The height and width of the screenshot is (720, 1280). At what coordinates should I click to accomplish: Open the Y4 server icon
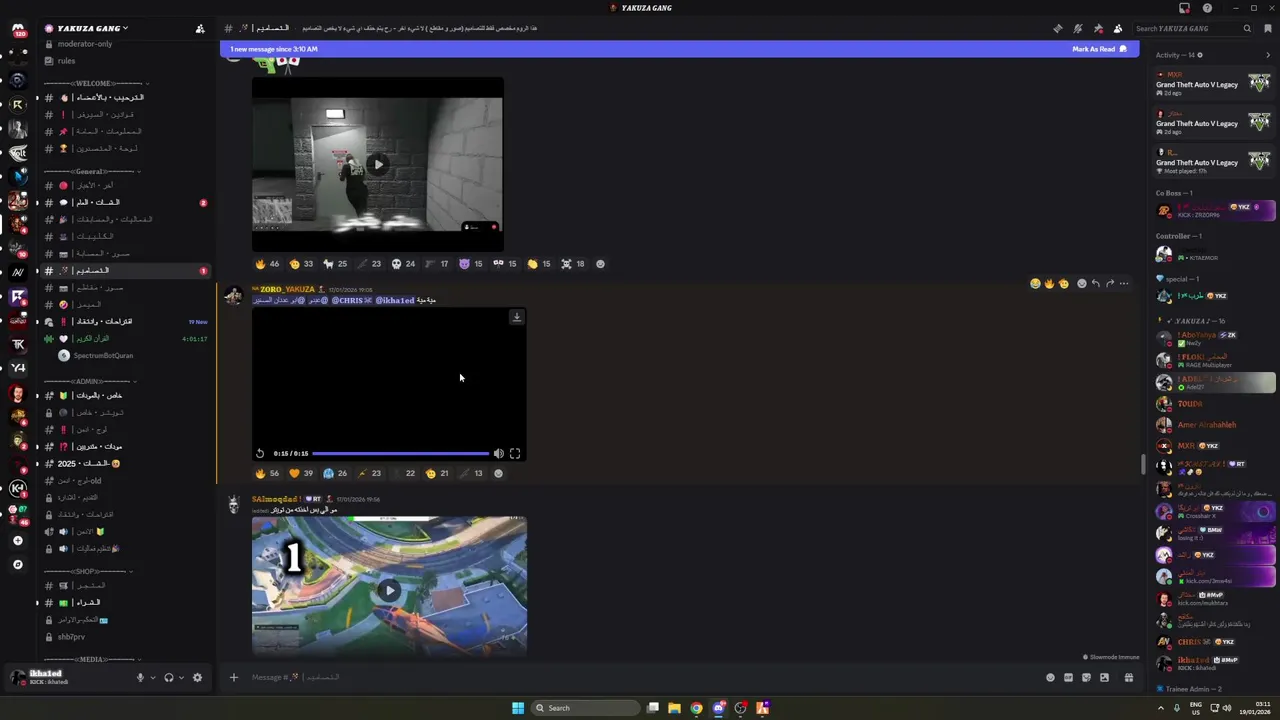tap(17, 368)
